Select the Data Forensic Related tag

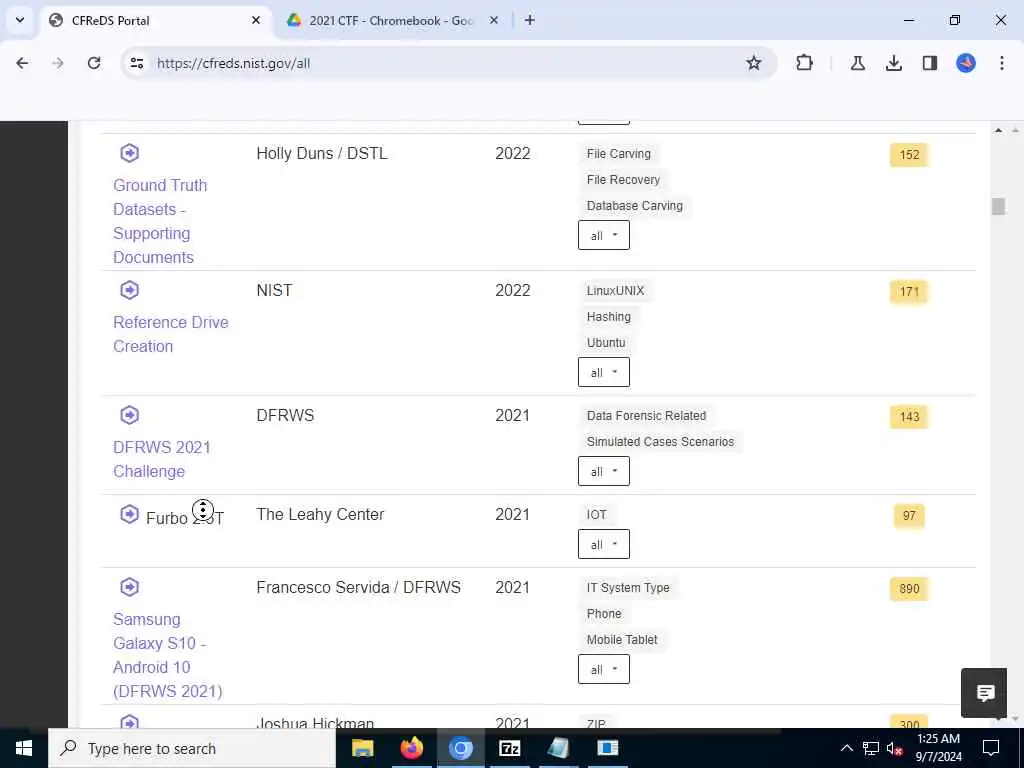pyautogui.click(x=647, y=416)
